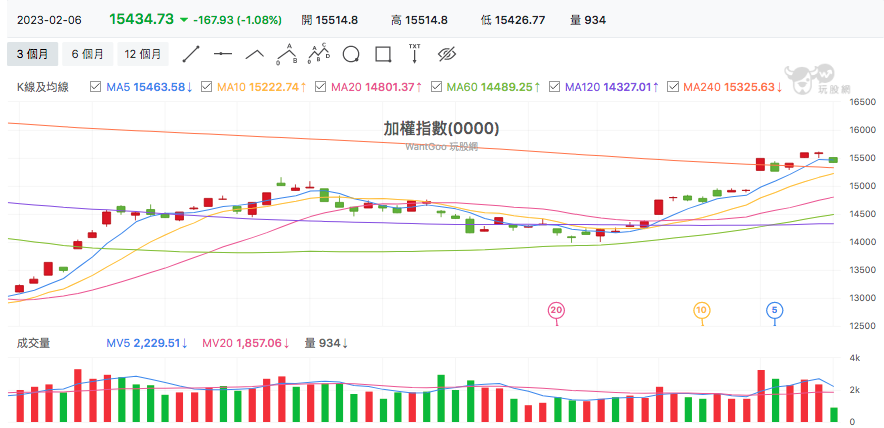Select the trend line drawing tool
The height and width of the screenshot is (428, 884).
[191, 54]
